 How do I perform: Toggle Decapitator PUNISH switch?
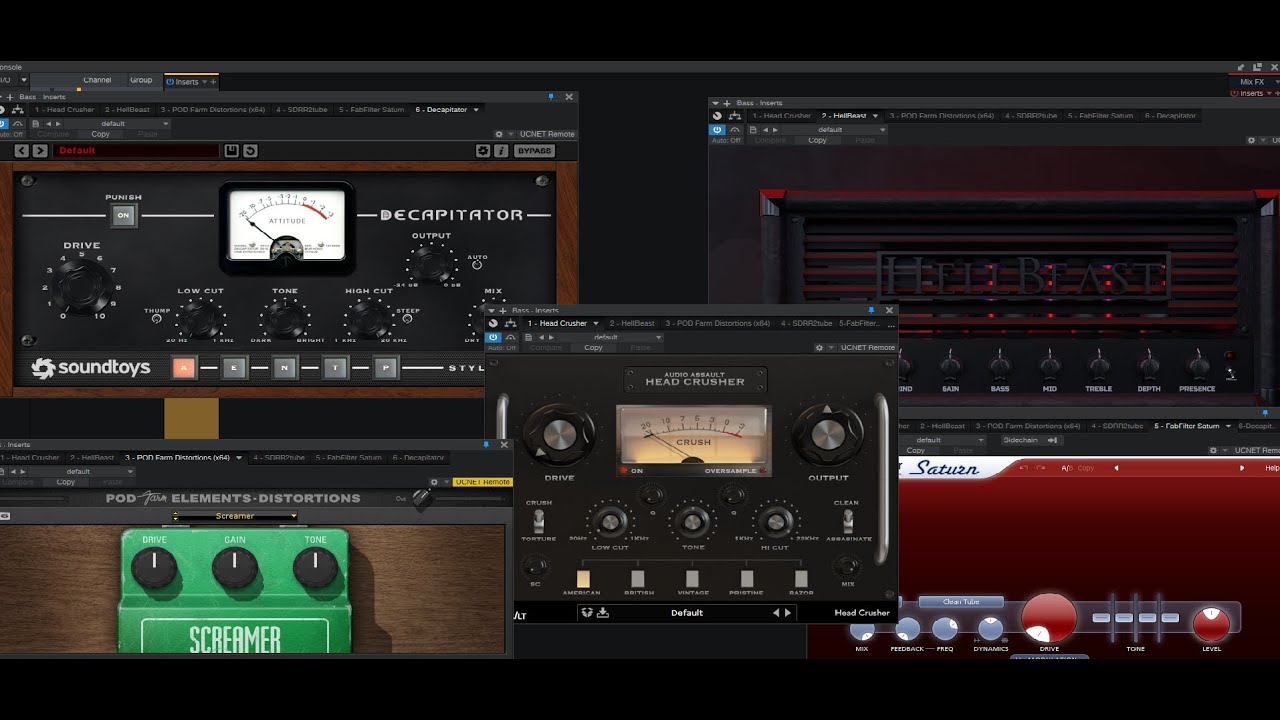point(124,215)
